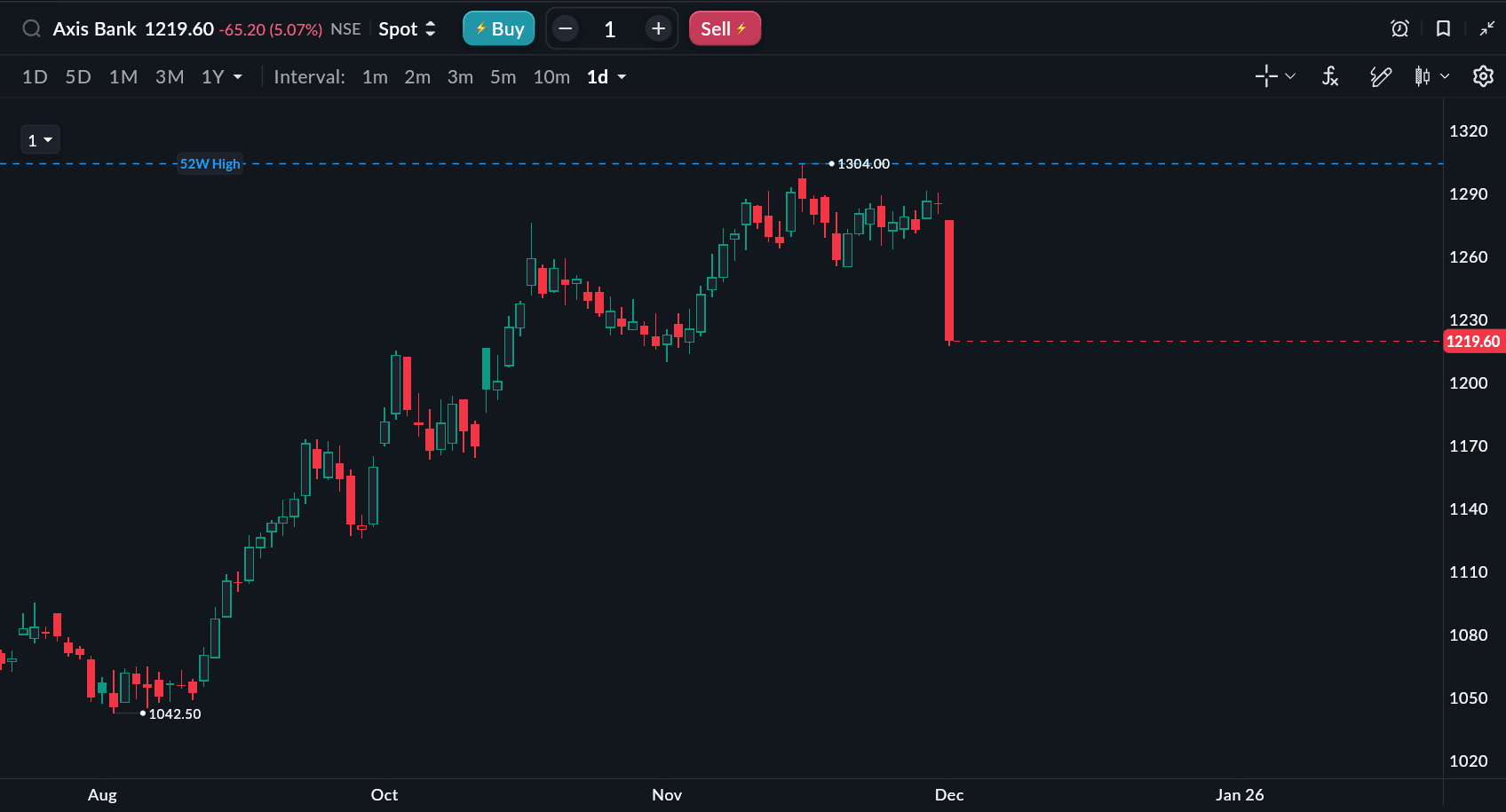Switch range to 3M

pyautogui.click(x=170, y=77)
